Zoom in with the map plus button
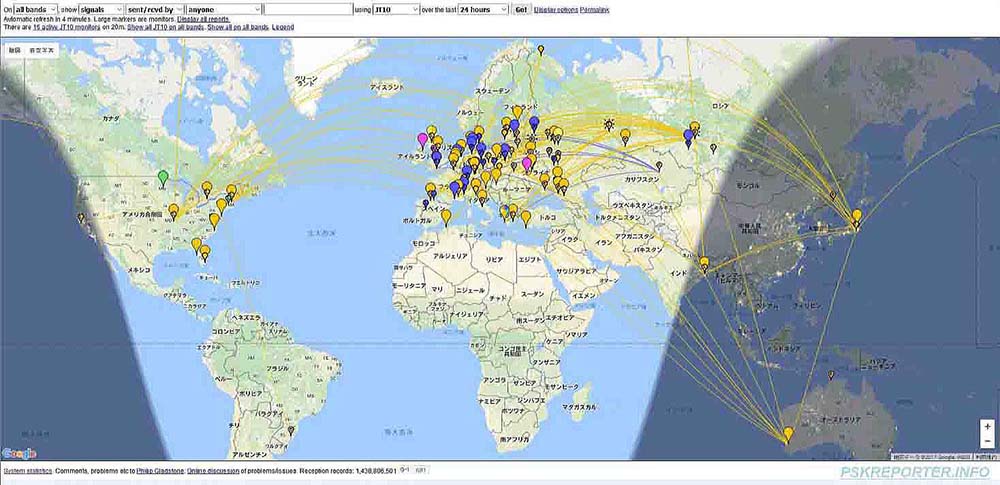 988,425
